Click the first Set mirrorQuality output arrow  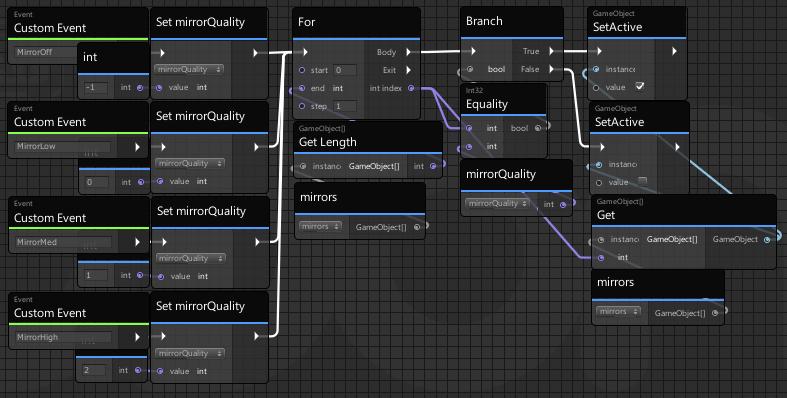tap(255, 53)
